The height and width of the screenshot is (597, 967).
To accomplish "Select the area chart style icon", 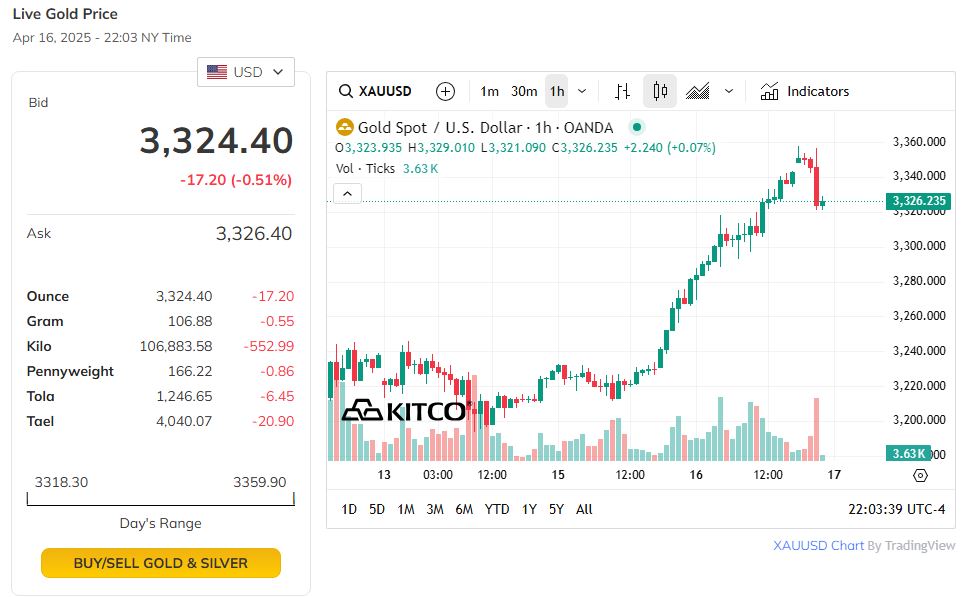I will [698, 91].
